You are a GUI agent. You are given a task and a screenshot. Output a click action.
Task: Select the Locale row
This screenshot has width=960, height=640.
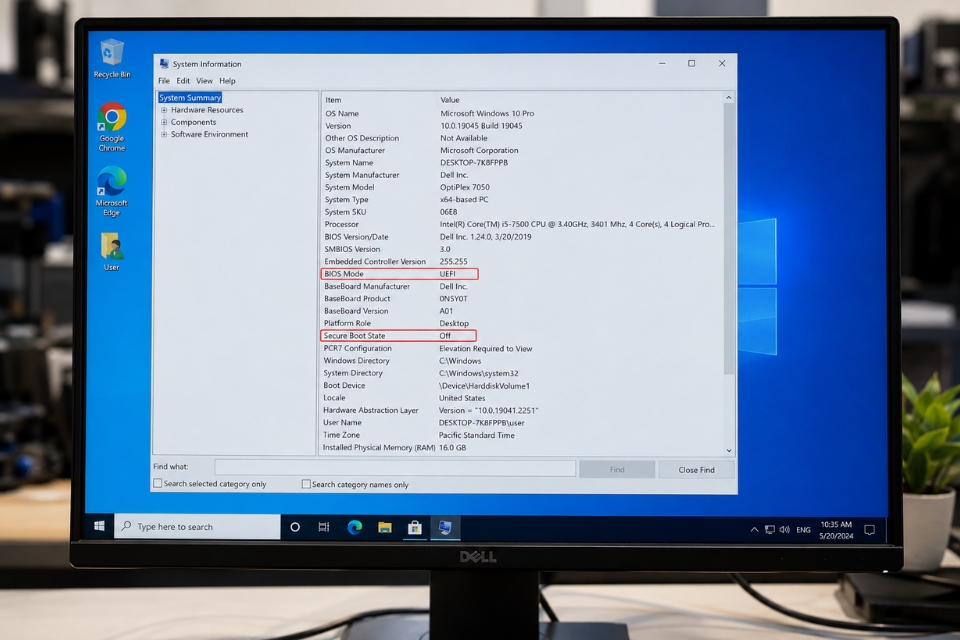[521, 397]
